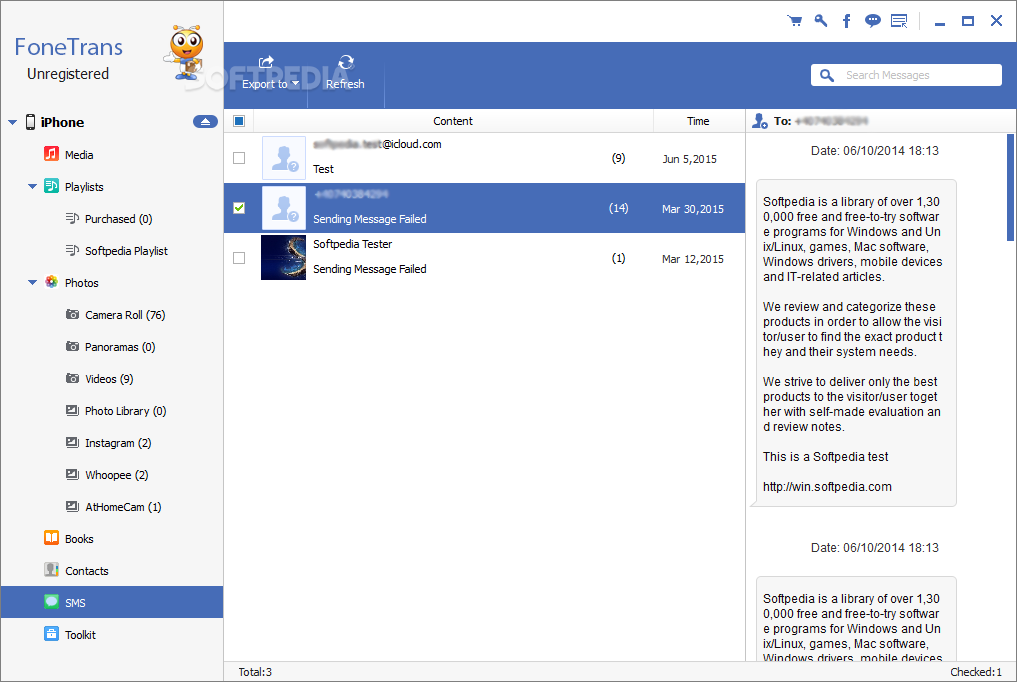Click the (14) message count

coord(618,208)
